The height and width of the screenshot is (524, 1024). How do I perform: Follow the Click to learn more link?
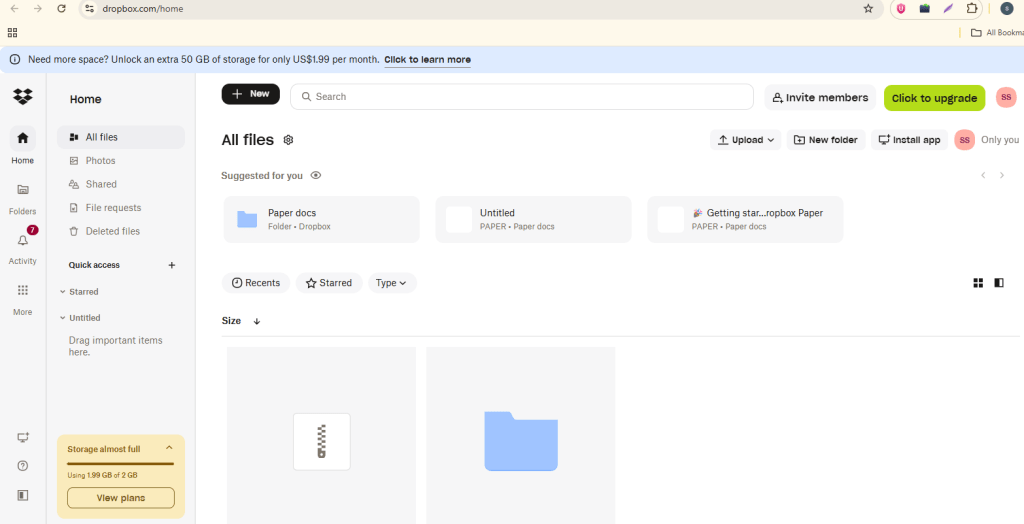pyautogui.click(x=427, y=59)
